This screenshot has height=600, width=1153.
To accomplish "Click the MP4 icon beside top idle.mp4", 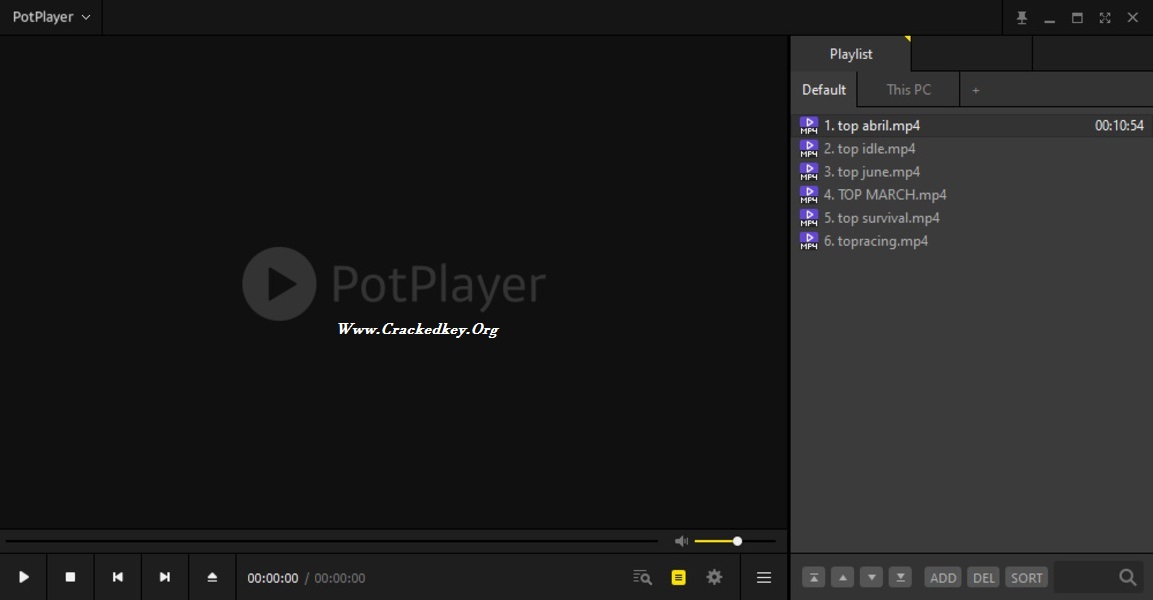I will click(809, 149).
